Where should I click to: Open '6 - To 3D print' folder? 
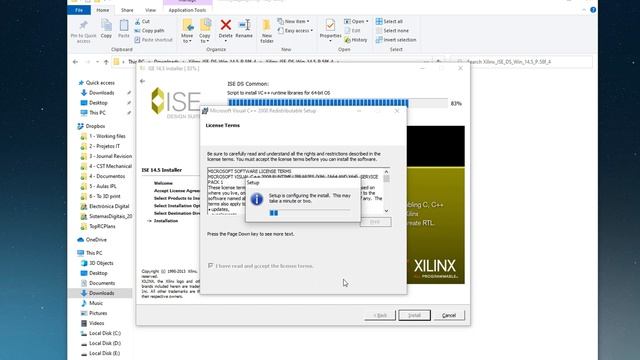tap(104, 196)
